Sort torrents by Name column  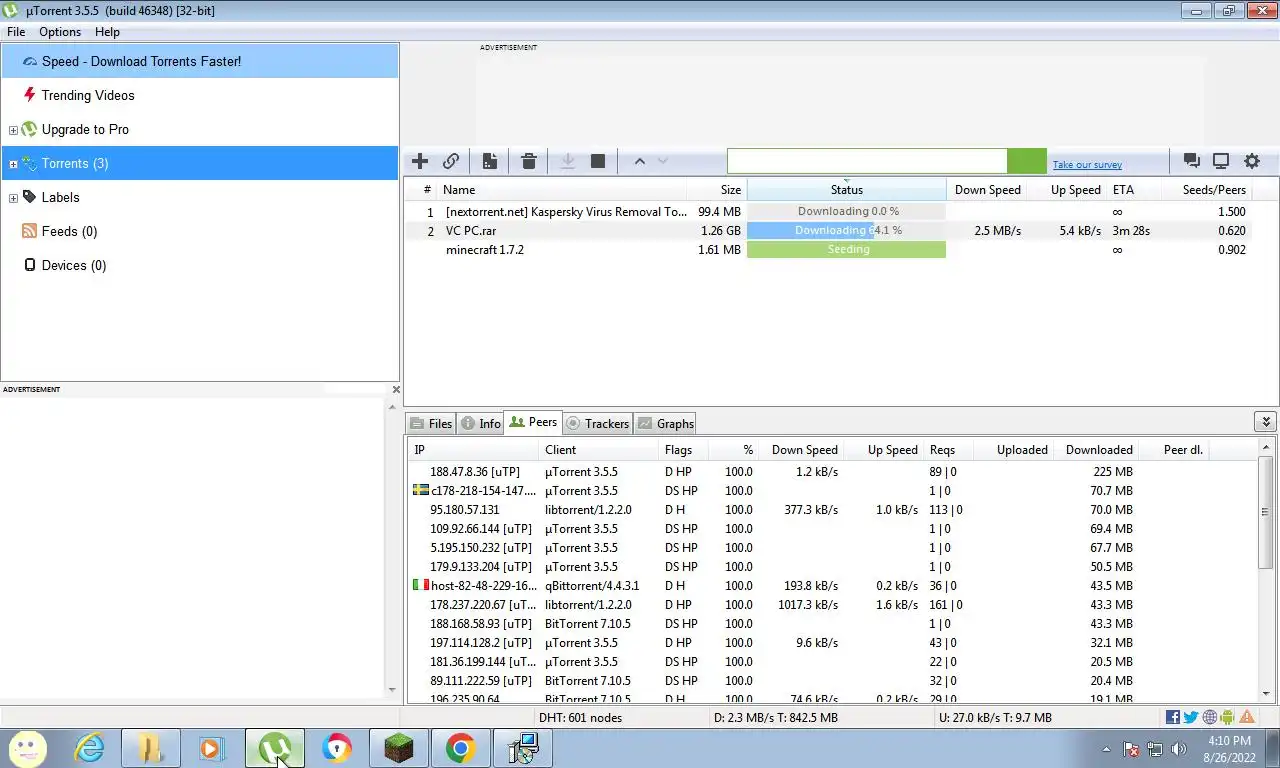click(x=563, y=189)
